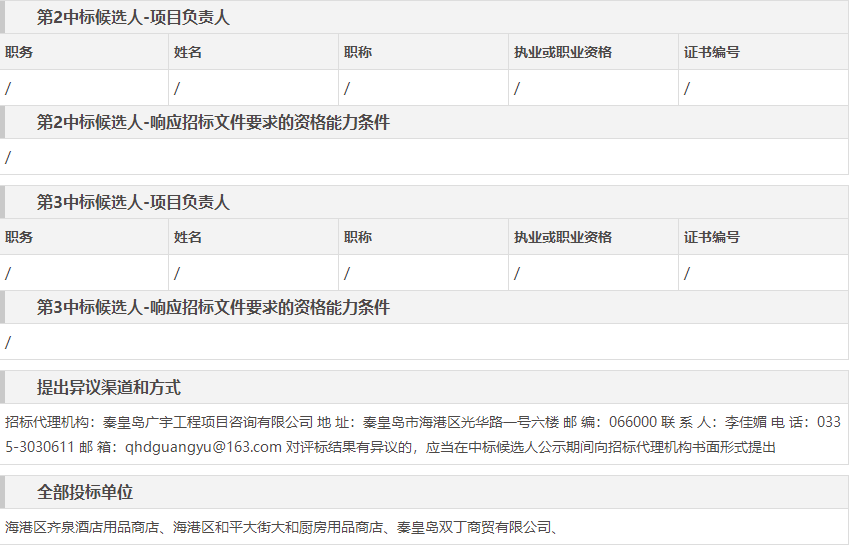Click the qhdguangyu@163.com email address
The image size is (850, 546).
click(x=203, y=447)
